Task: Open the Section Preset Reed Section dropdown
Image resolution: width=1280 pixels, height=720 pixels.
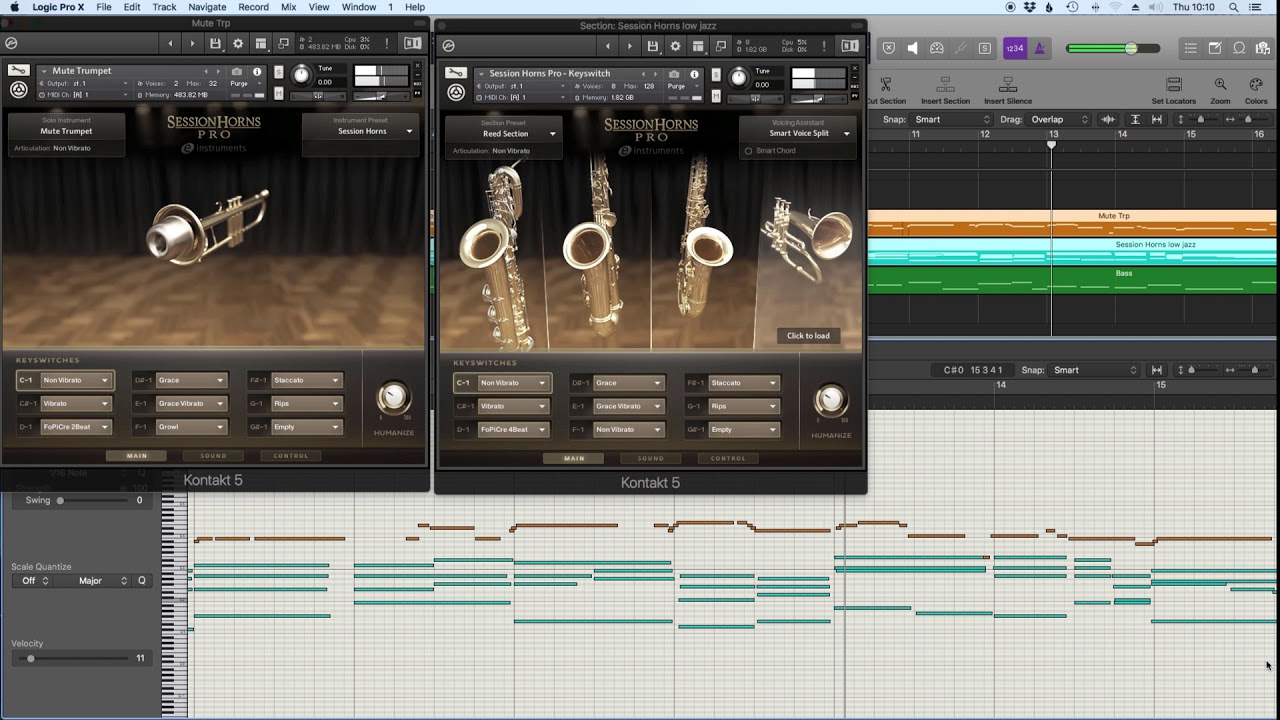Action: [505, 134]
